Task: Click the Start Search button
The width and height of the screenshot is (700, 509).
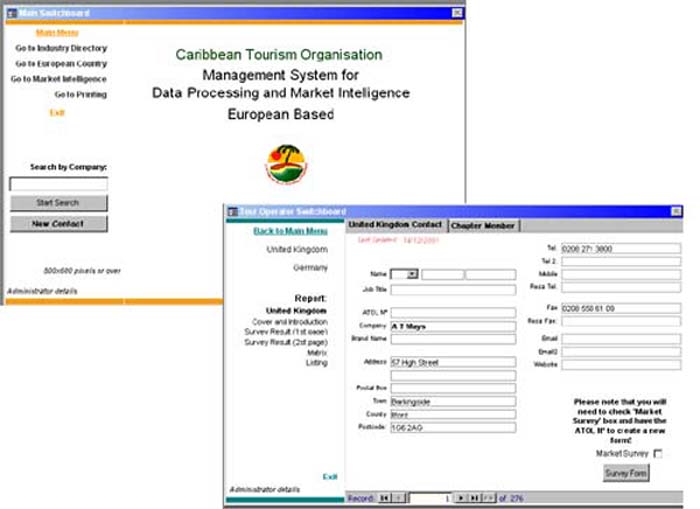Action: pyautogui.click(x=58, y=203)
